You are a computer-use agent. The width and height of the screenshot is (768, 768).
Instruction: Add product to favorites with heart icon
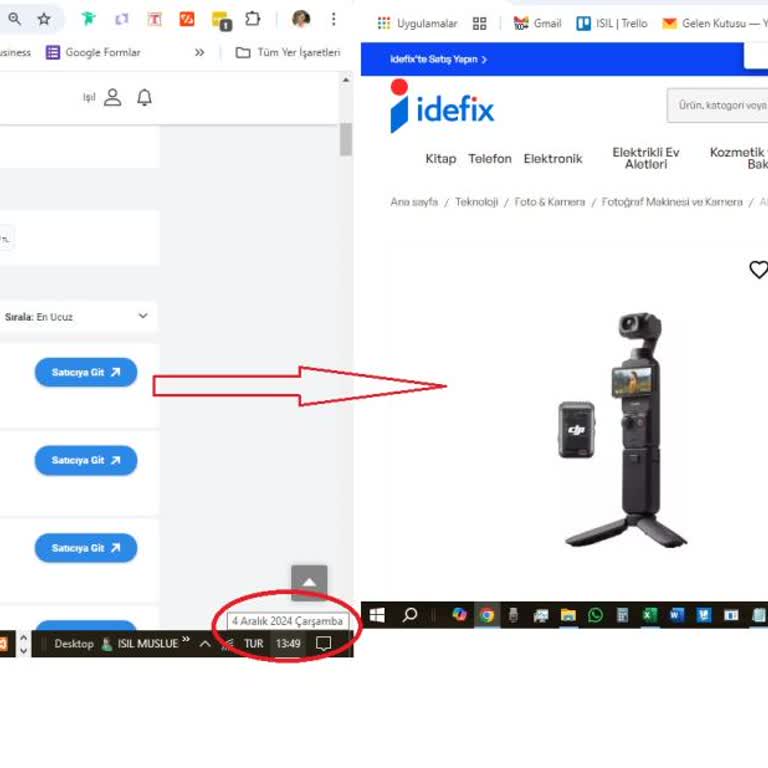coord(759,269)
